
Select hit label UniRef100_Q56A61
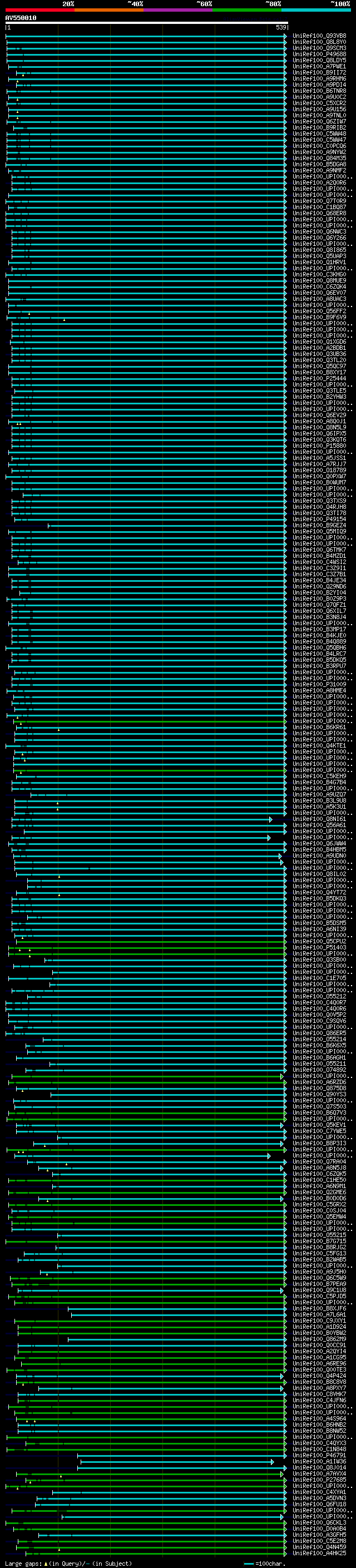(x=319, y=825)
